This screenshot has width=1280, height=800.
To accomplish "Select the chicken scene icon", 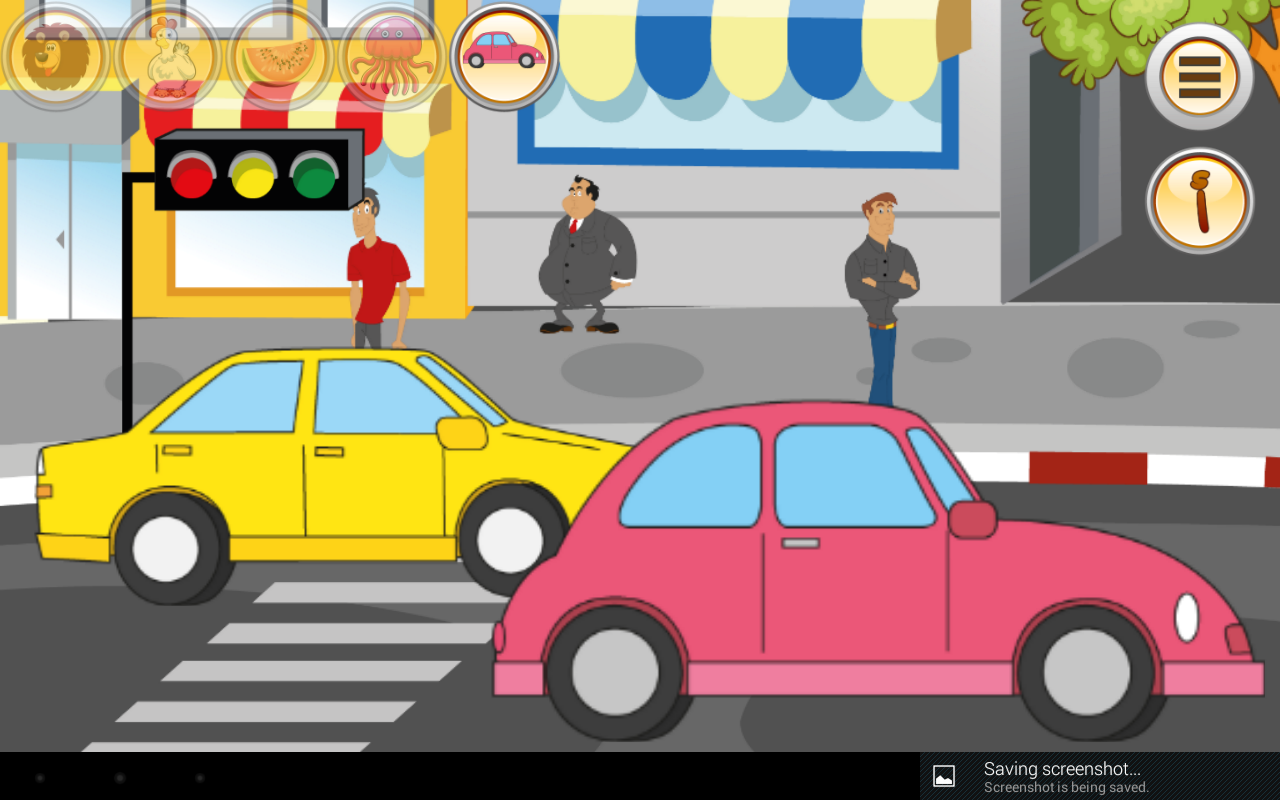I will click(x=167, y=57).
